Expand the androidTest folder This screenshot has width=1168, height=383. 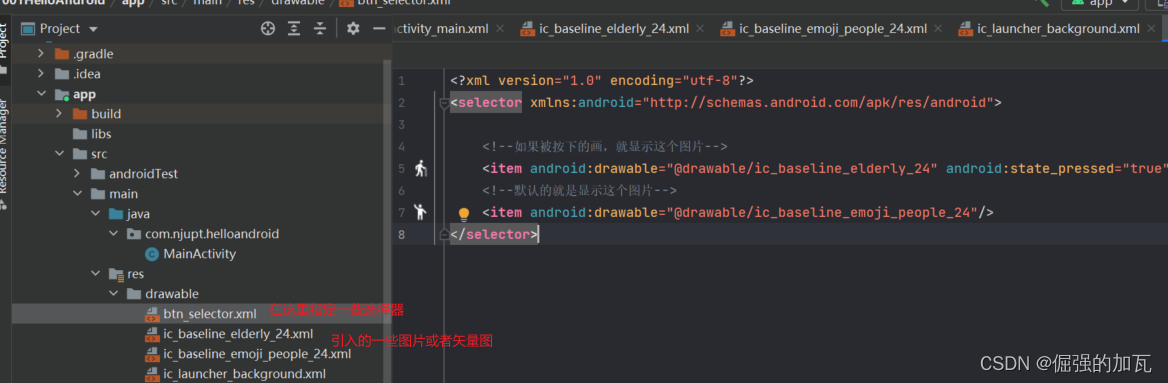pyautogui.click(x=77, y=174)
